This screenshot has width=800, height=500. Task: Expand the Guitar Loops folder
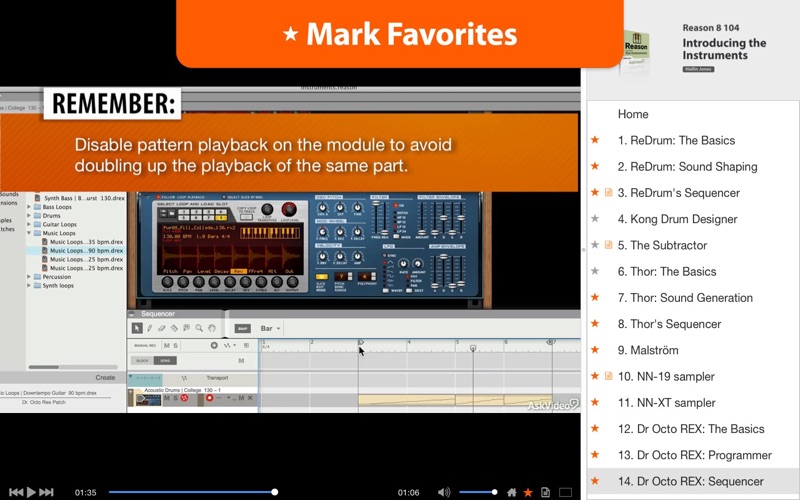pos(29,224)
